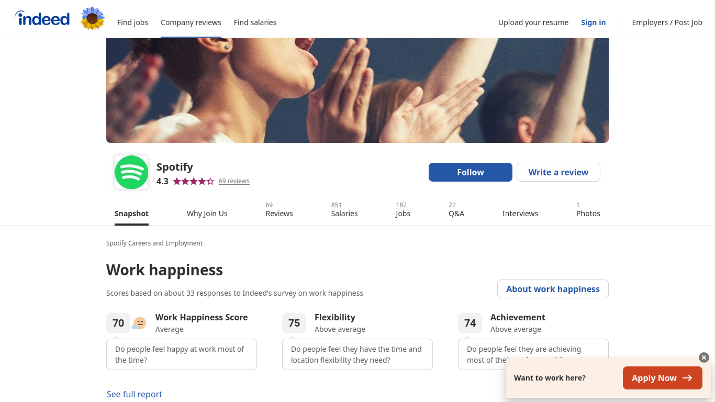This screenshot has width=715, height=402.
Task: Click About work happiness button
Action: pos(553,289)
